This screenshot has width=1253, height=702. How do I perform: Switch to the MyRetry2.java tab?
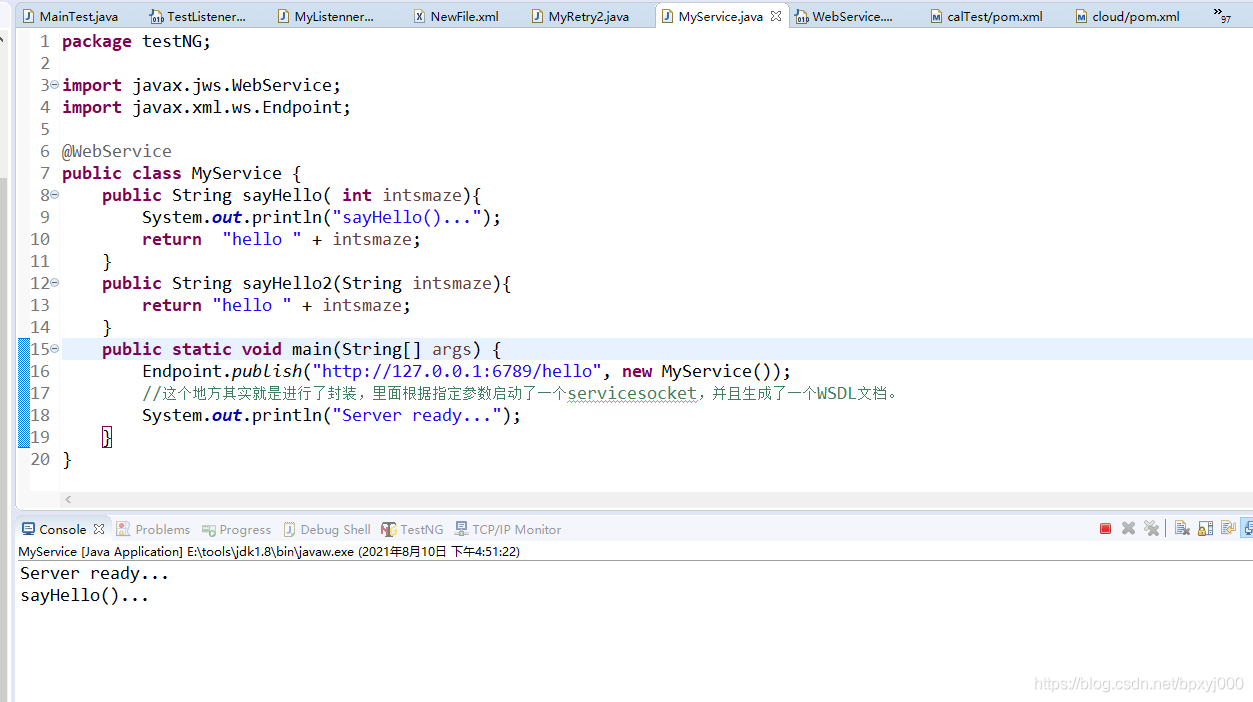click(x=589, y=15)
